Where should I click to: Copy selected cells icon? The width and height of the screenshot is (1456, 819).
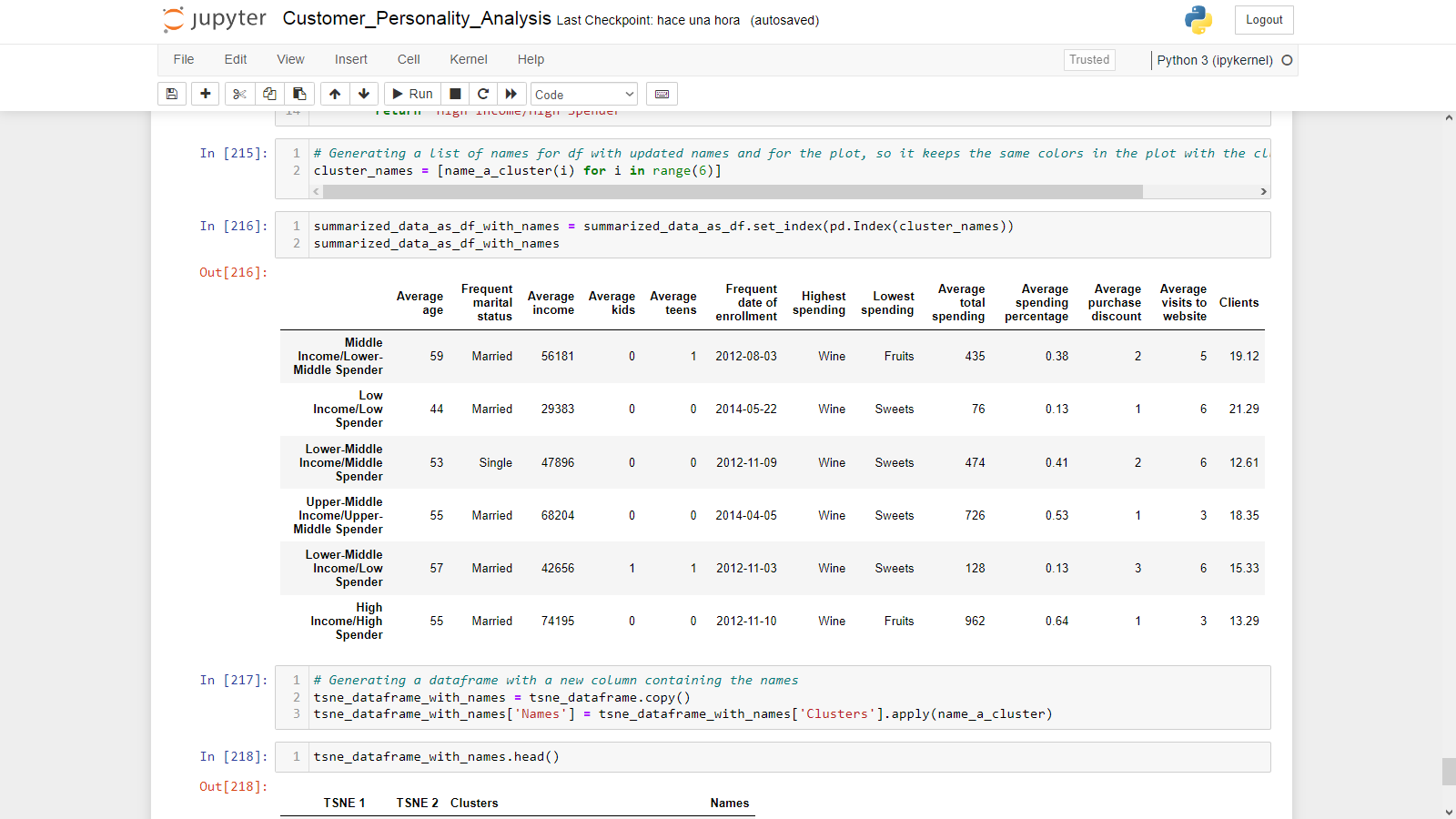[269, 94]
